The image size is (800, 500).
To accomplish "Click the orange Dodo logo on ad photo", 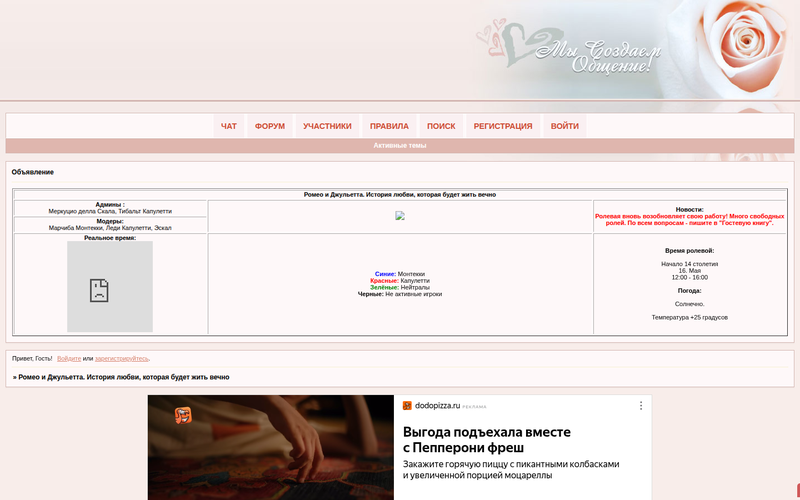I will (183, 415).
